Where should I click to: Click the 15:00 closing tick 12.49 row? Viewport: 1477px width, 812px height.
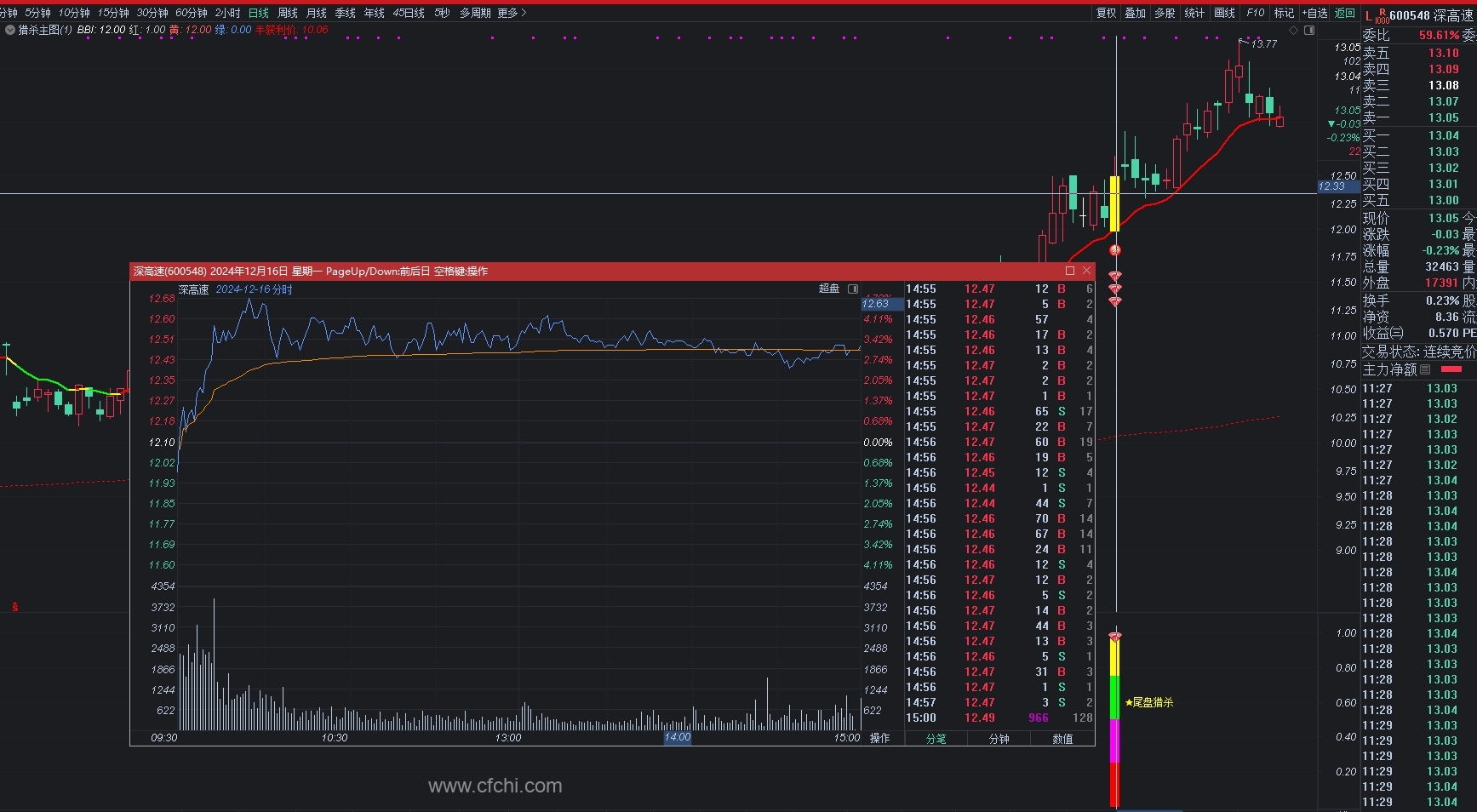pyautogui.click(x=999, y=718)
